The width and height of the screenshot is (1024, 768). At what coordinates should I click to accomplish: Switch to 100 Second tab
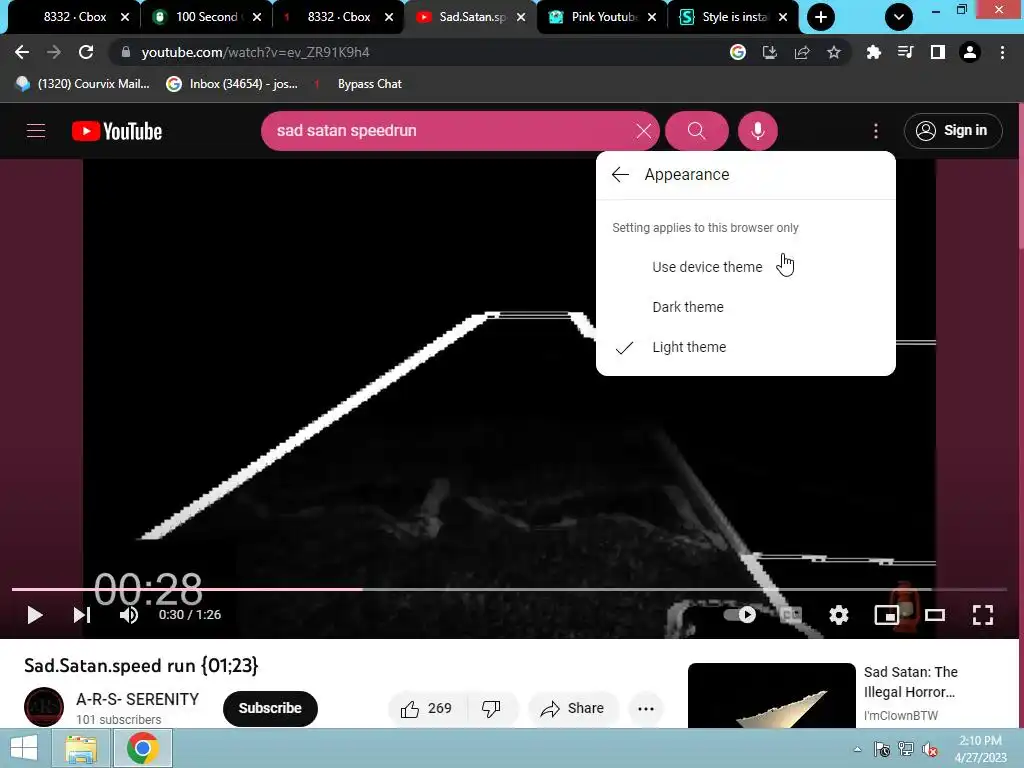click(x=206, y=17)
